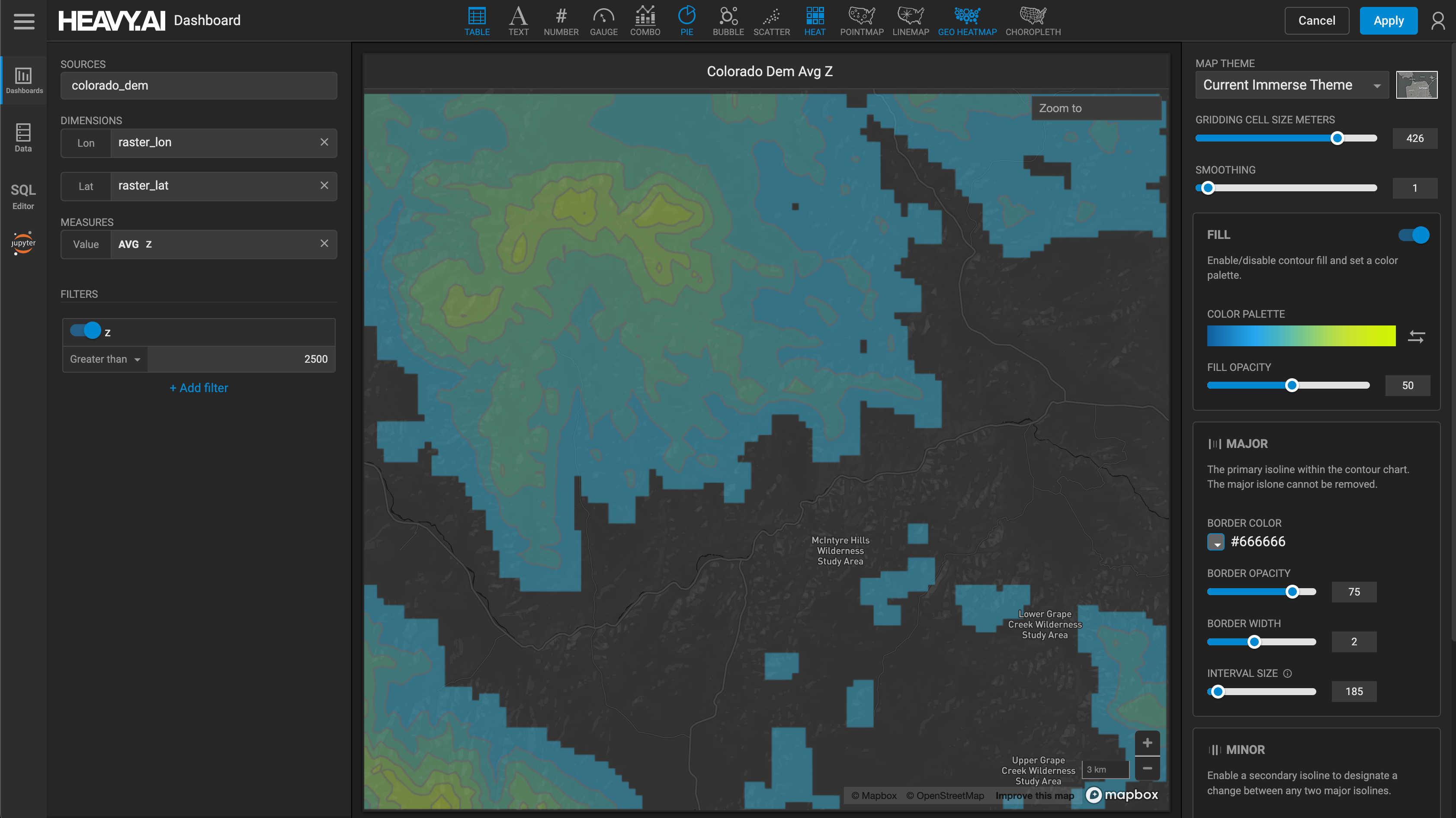Open the Data tab in the sidebar

coord(23,138)
